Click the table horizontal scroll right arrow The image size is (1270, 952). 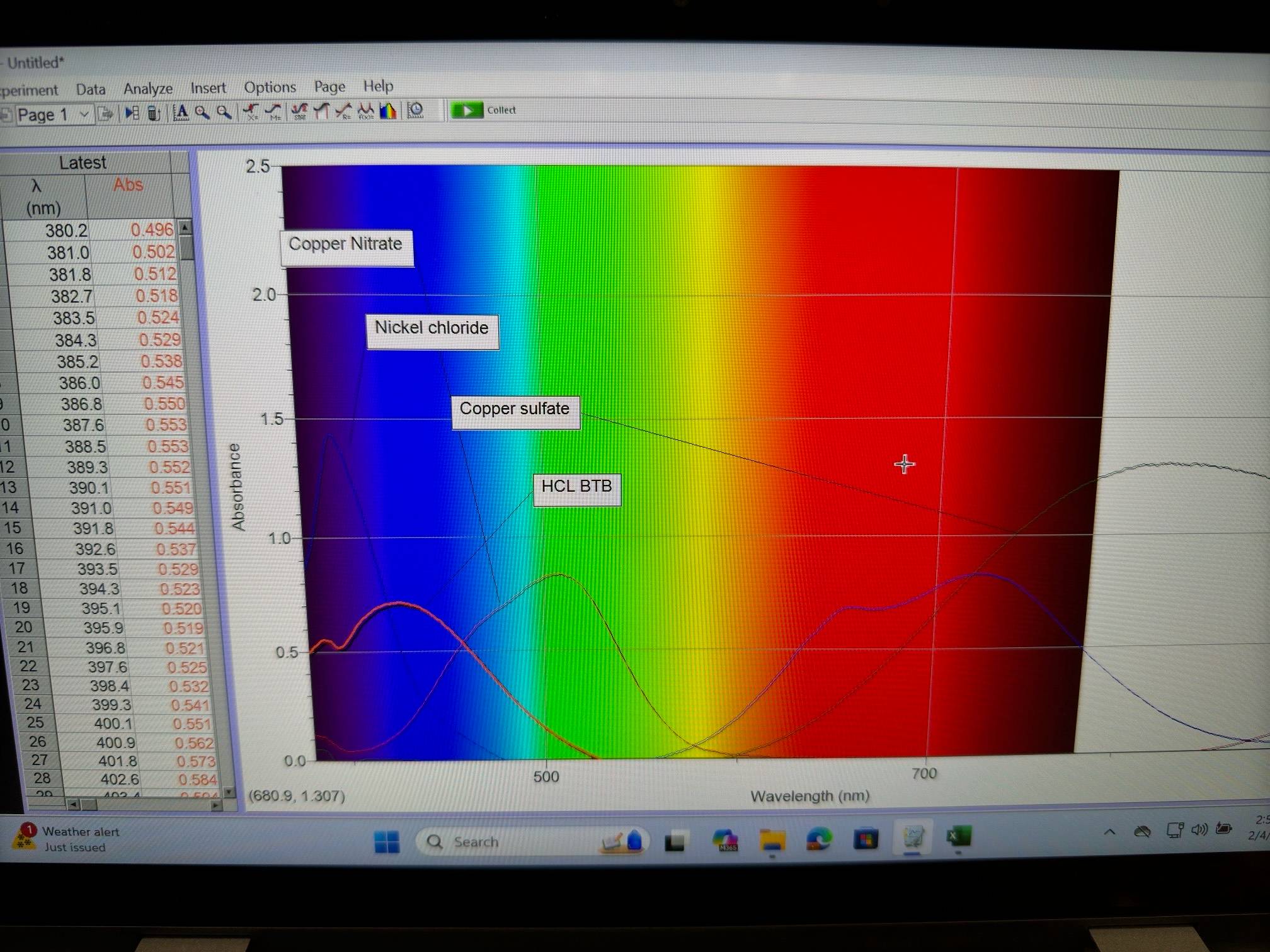point(216,804)
